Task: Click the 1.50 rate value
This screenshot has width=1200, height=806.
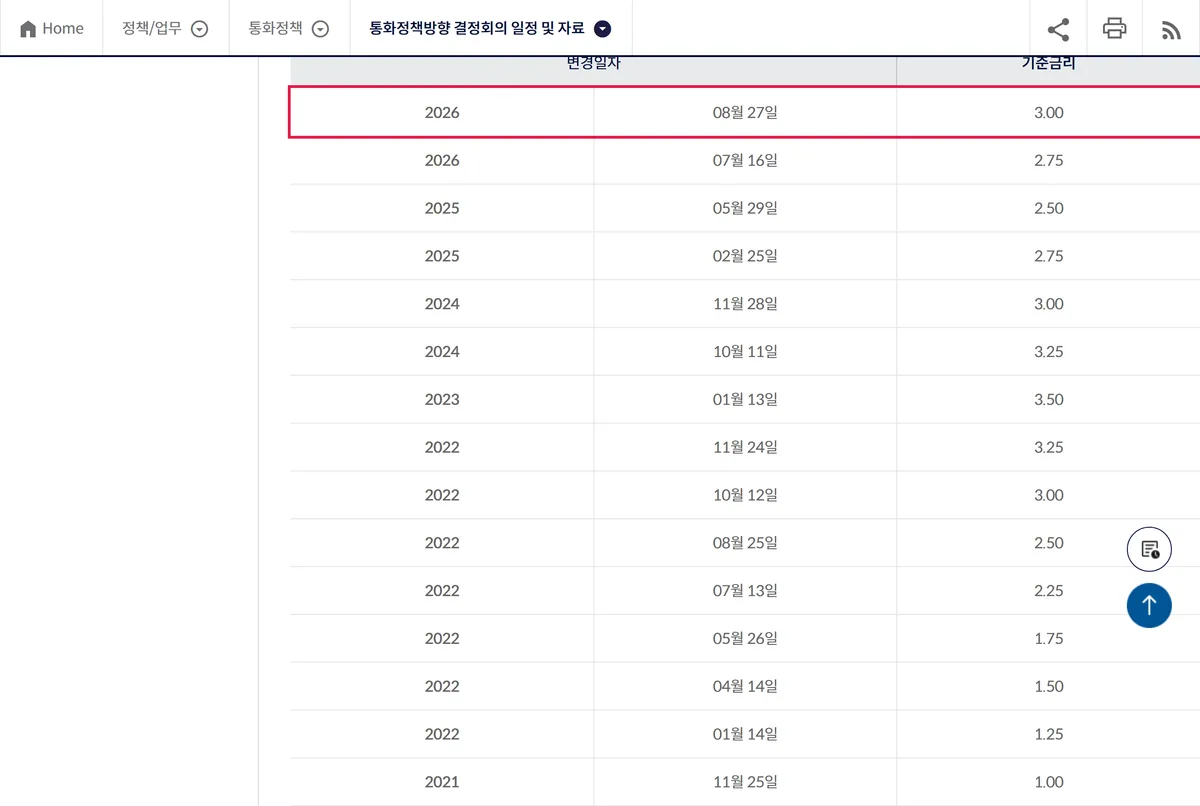Action: [1048, 686]
